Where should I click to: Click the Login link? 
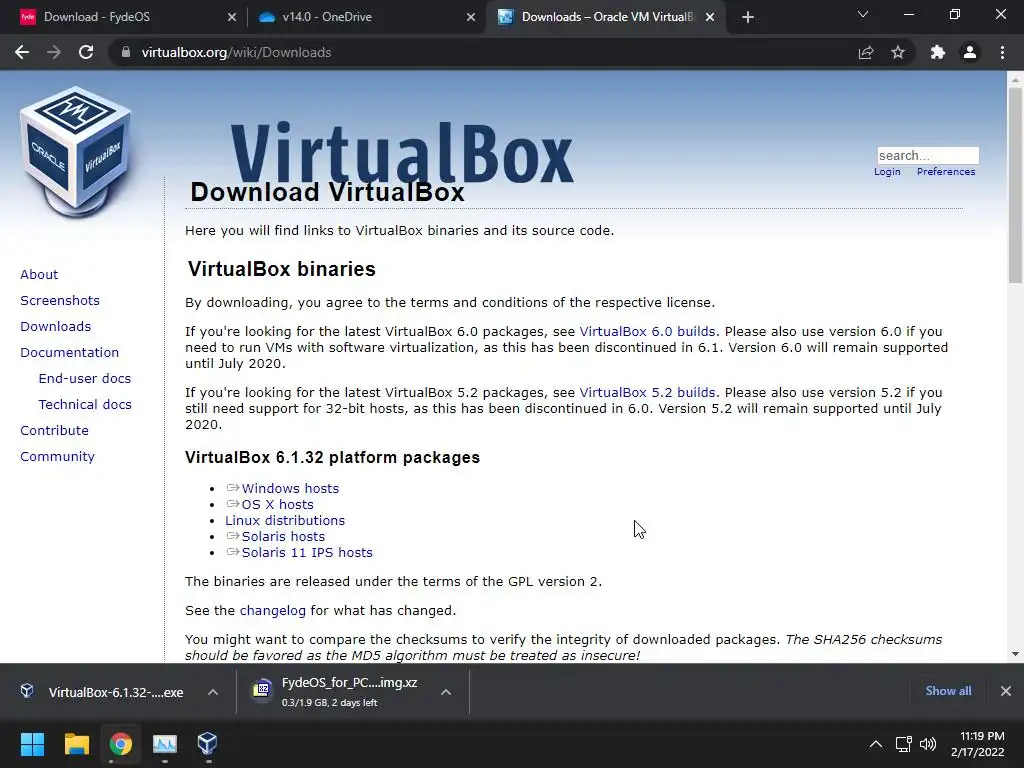[887, 172]
